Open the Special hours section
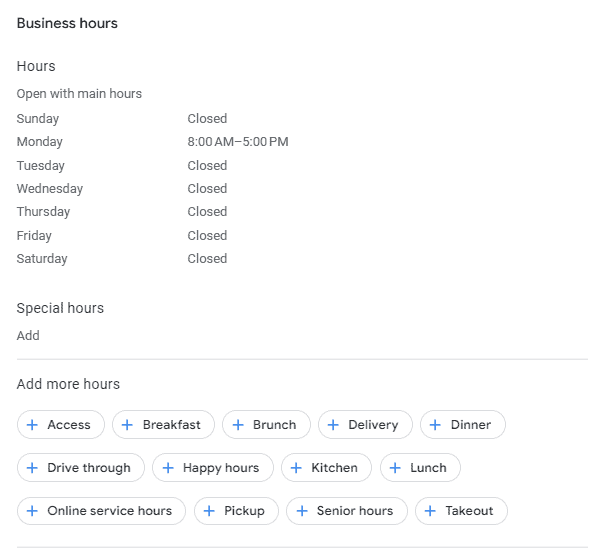 pos(60,308)
